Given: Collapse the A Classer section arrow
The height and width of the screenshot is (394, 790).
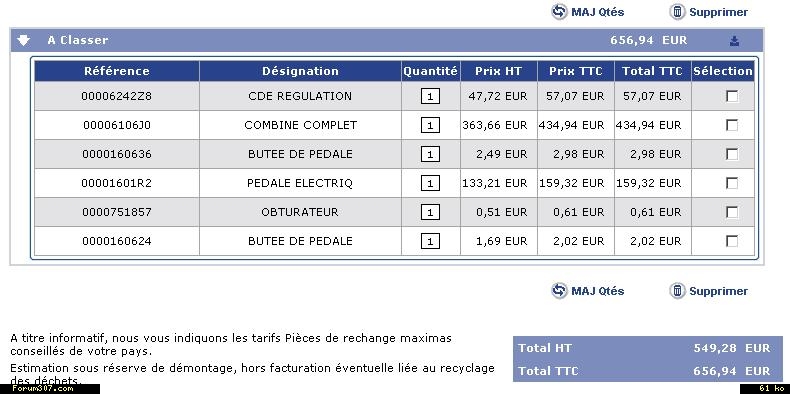Looking at the screenshot, I should [23, 40].
